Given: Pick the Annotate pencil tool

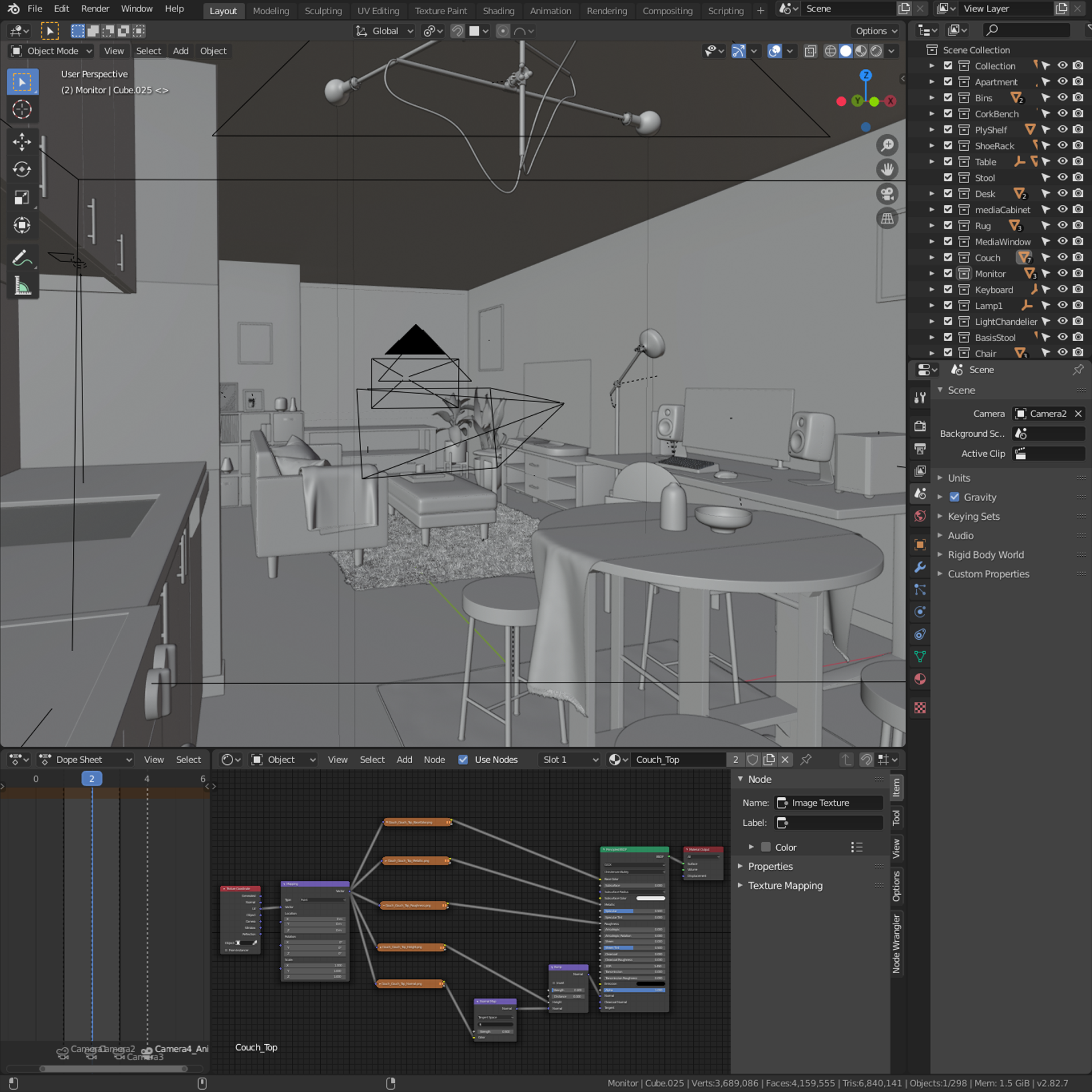Looking at the screenshot, I should [22, 258].
